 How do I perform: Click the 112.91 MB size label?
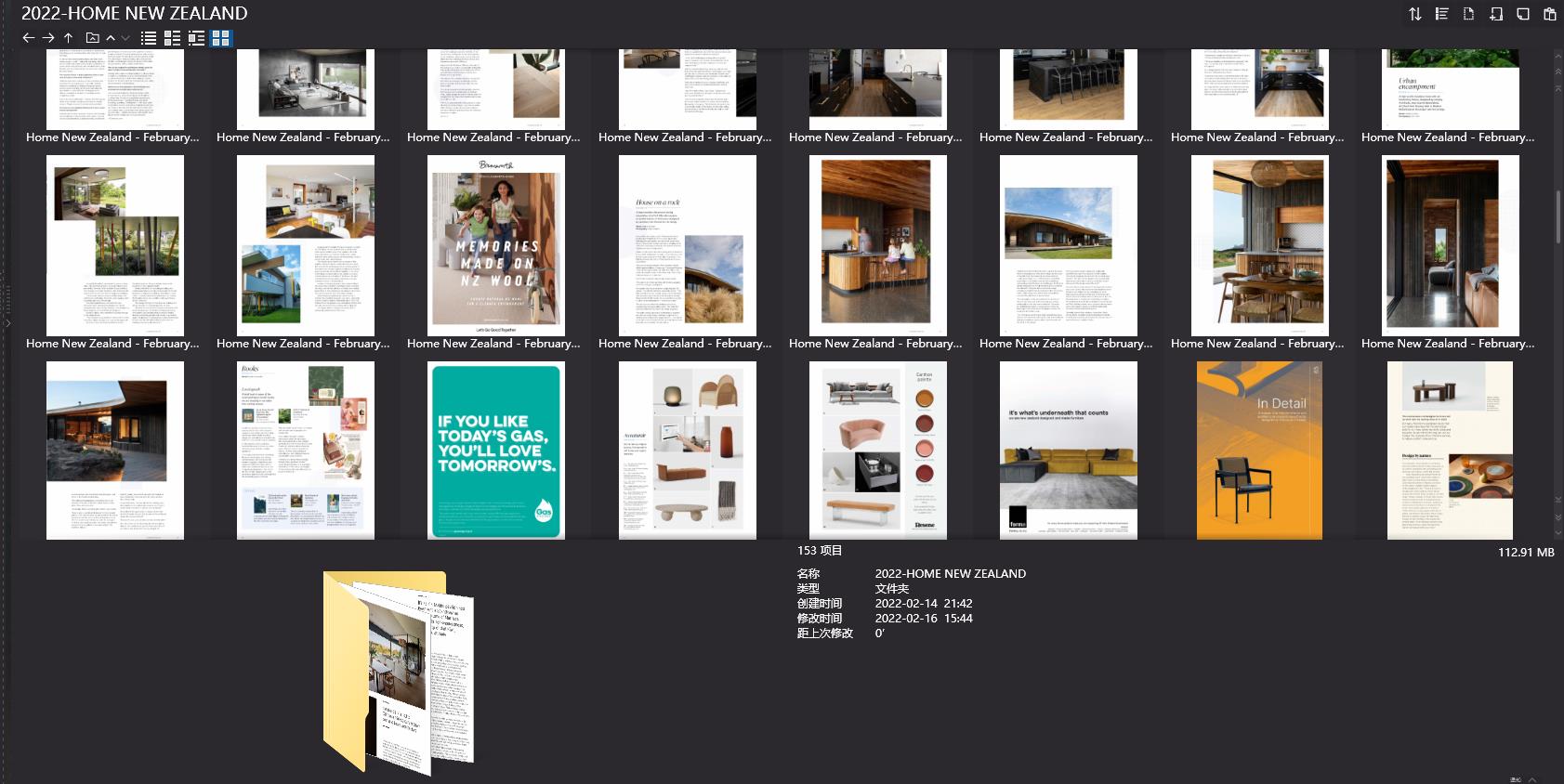(1526, 552)
